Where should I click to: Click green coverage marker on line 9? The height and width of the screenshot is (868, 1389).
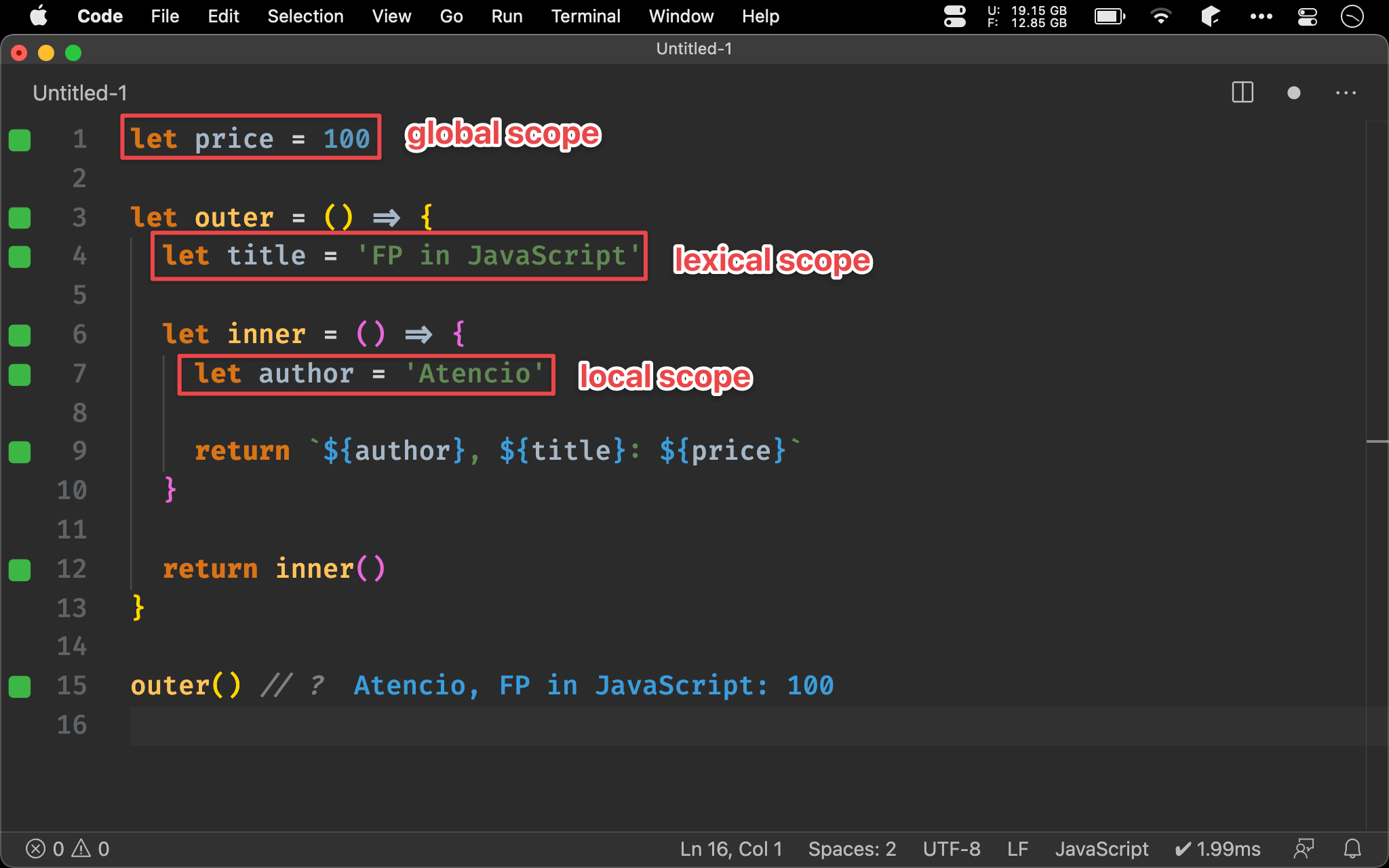click(20, 452)
